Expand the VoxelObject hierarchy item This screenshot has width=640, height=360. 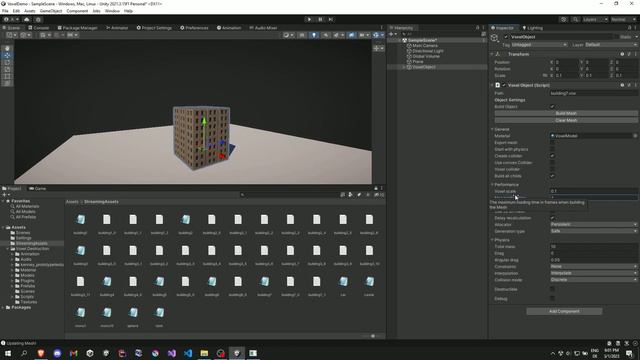404,67
